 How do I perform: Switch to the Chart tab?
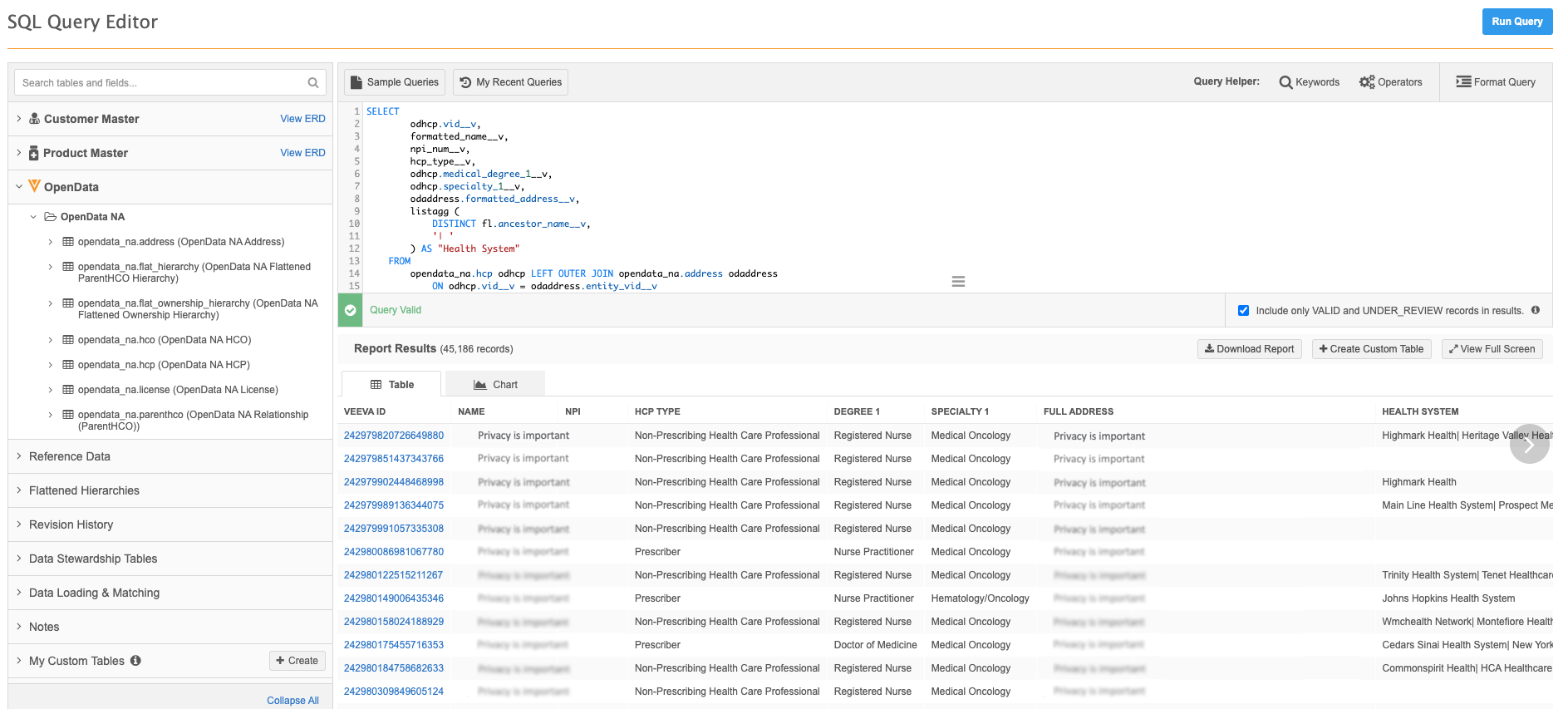click(495, 385)
